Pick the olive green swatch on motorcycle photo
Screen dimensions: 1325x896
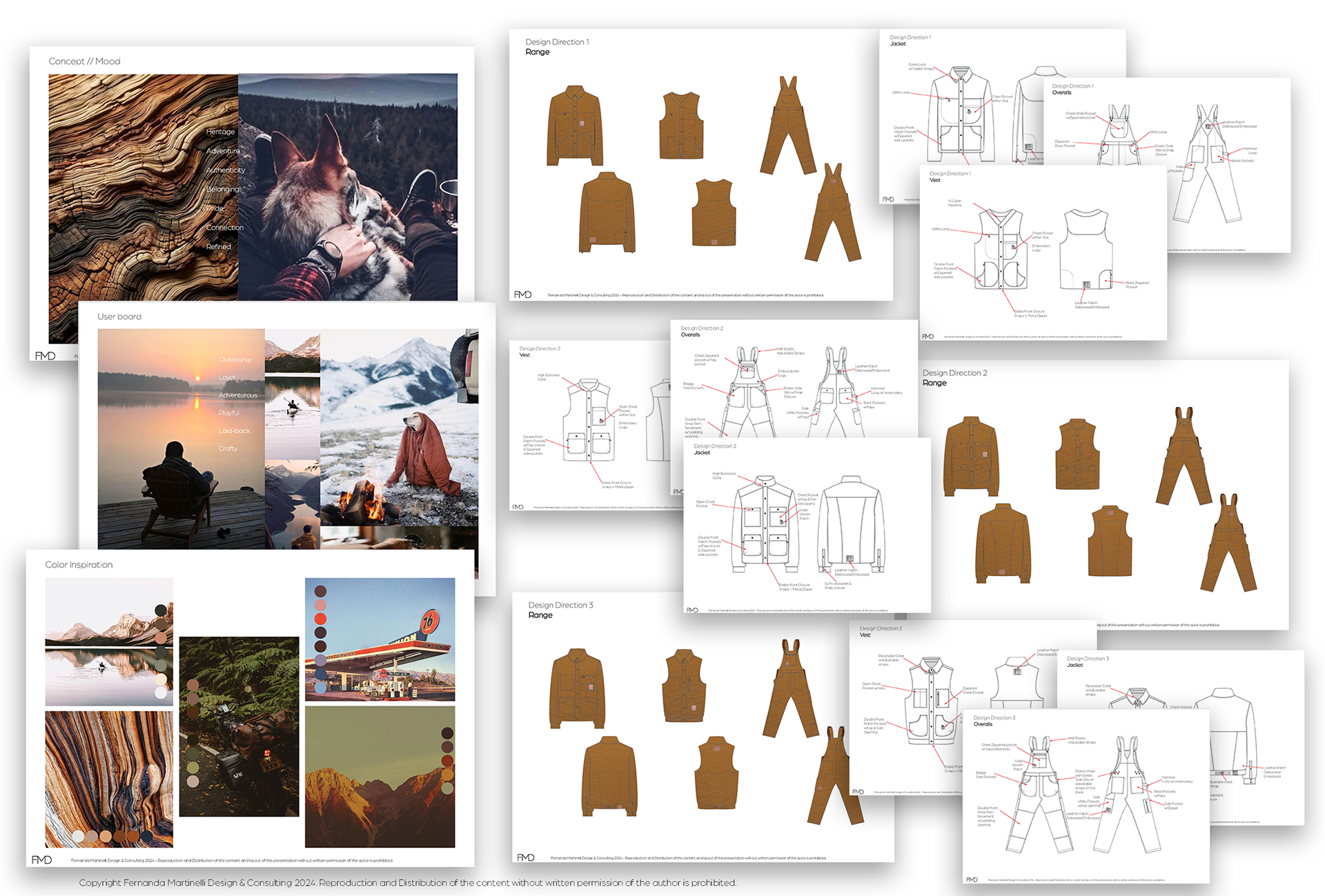(x=193, y=767)
